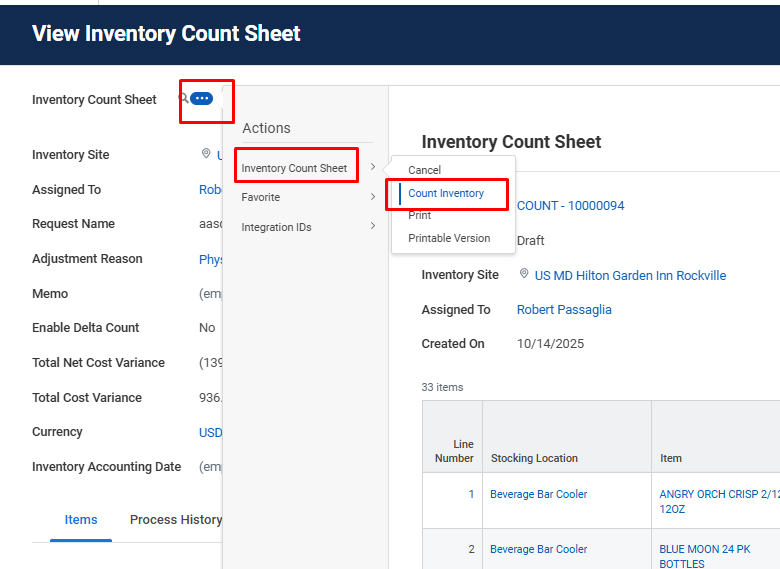The width and height of the screenshot is (780, 569).
Task: Click Stocking Location column header
Action: [x=534, y=458]
